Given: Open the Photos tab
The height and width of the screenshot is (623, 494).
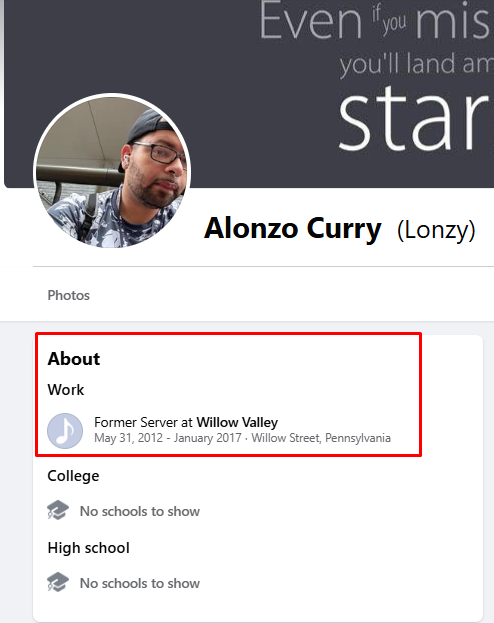Looking at the screenshot, I should pyautogui.click(x=68, y=295).
